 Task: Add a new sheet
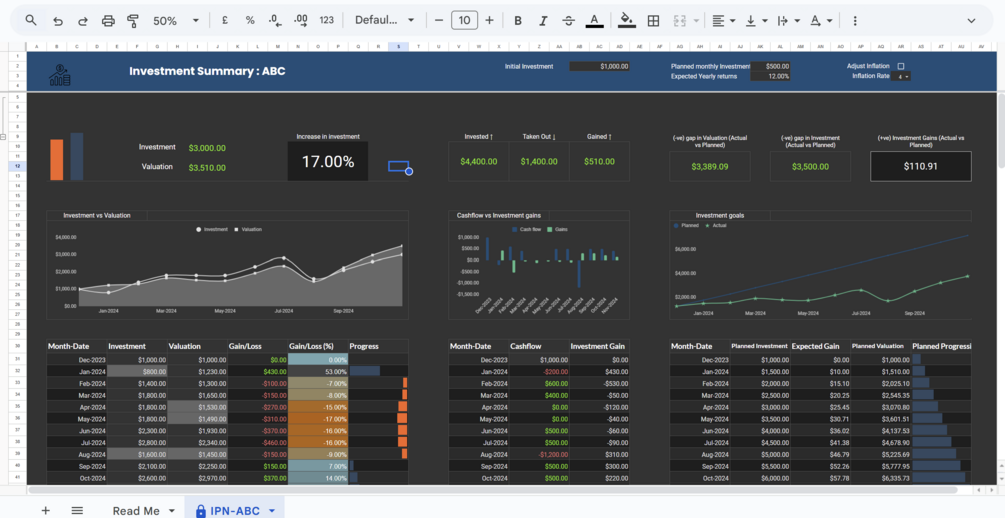pyautogui.click(x=46, y=510)
